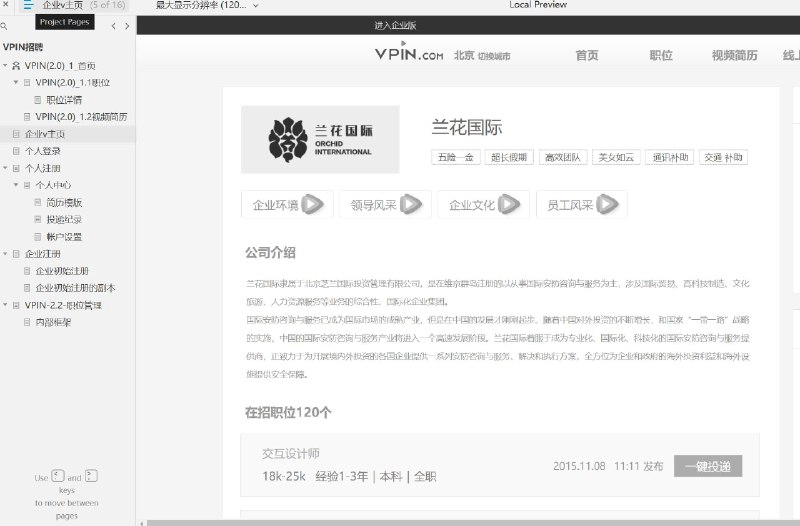Click the VPIN.com logo
Screen dimensions: 800x526
[x=409, y=53]
